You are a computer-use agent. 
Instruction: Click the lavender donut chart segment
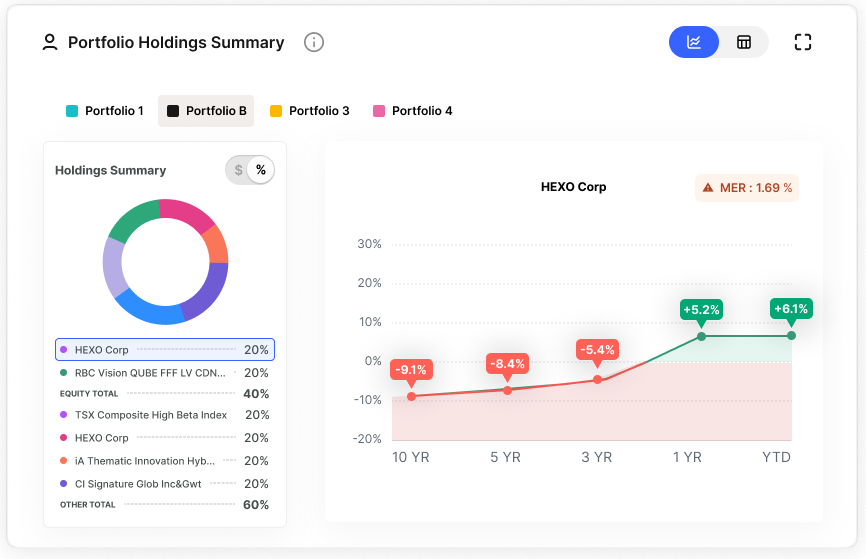tap(114, 267)
